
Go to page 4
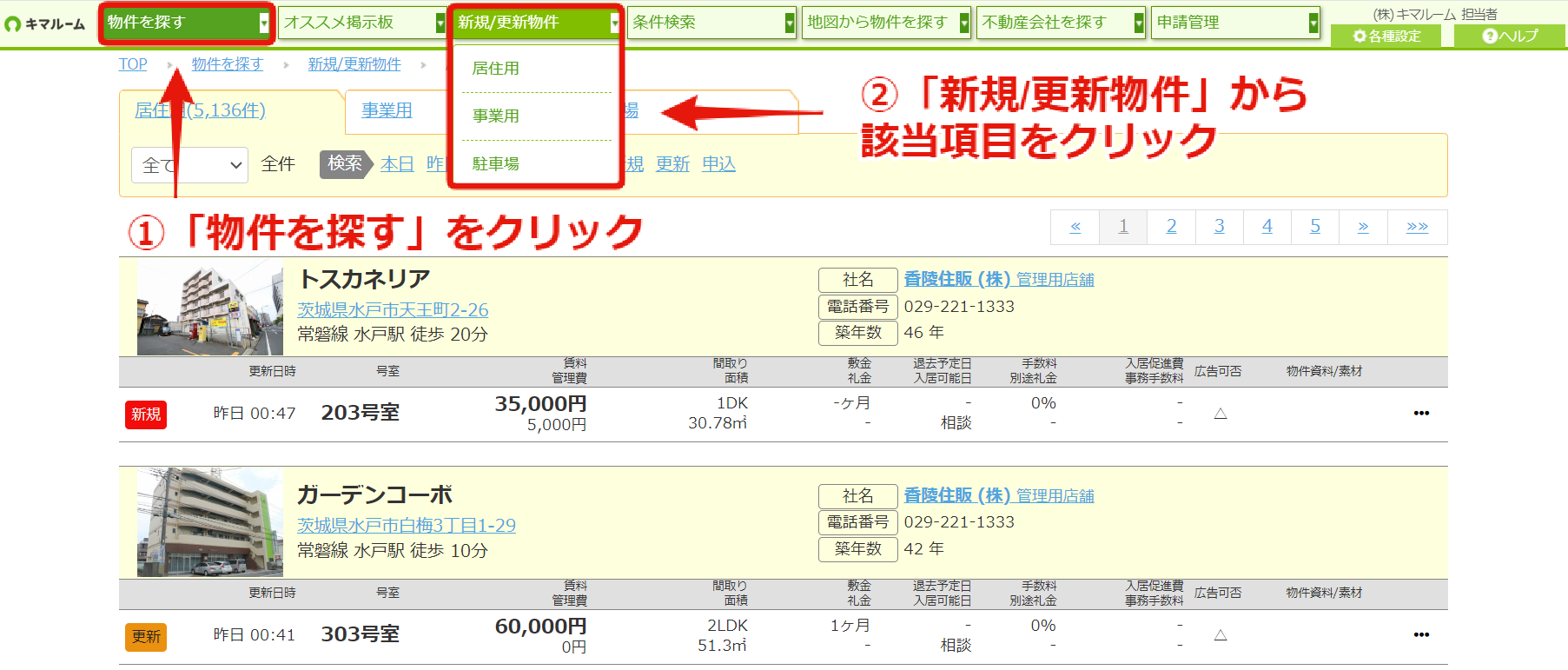(1267, 227)
